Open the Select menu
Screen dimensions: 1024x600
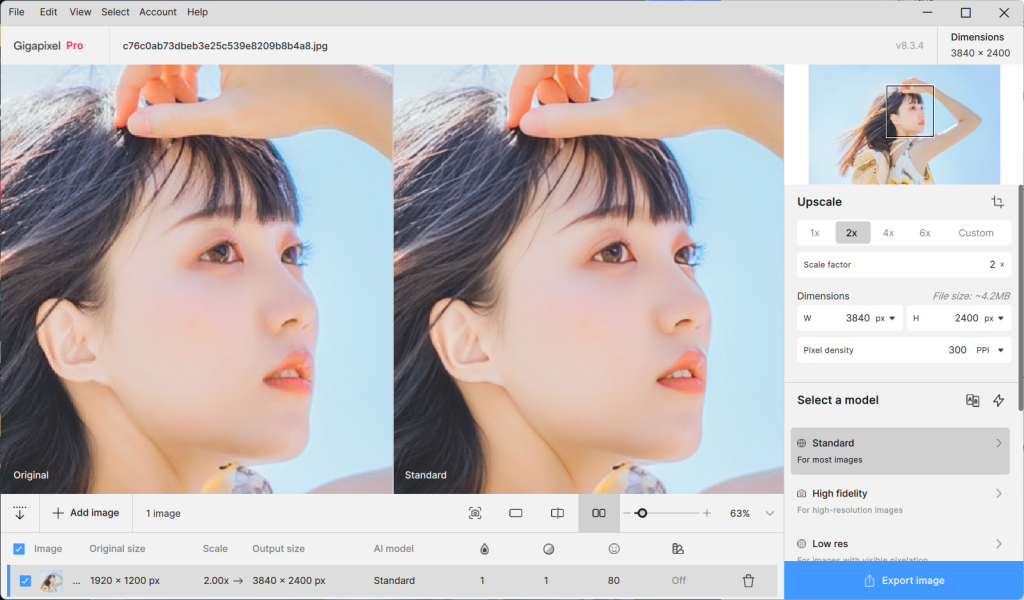(115, 11)
